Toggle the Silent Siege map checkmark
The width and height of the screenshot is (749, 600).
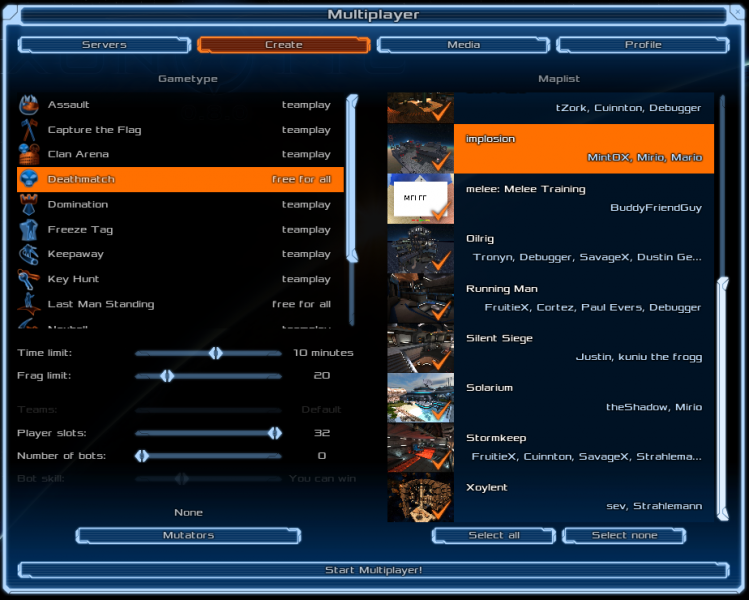pyautogui.click(x=442, y=361)
